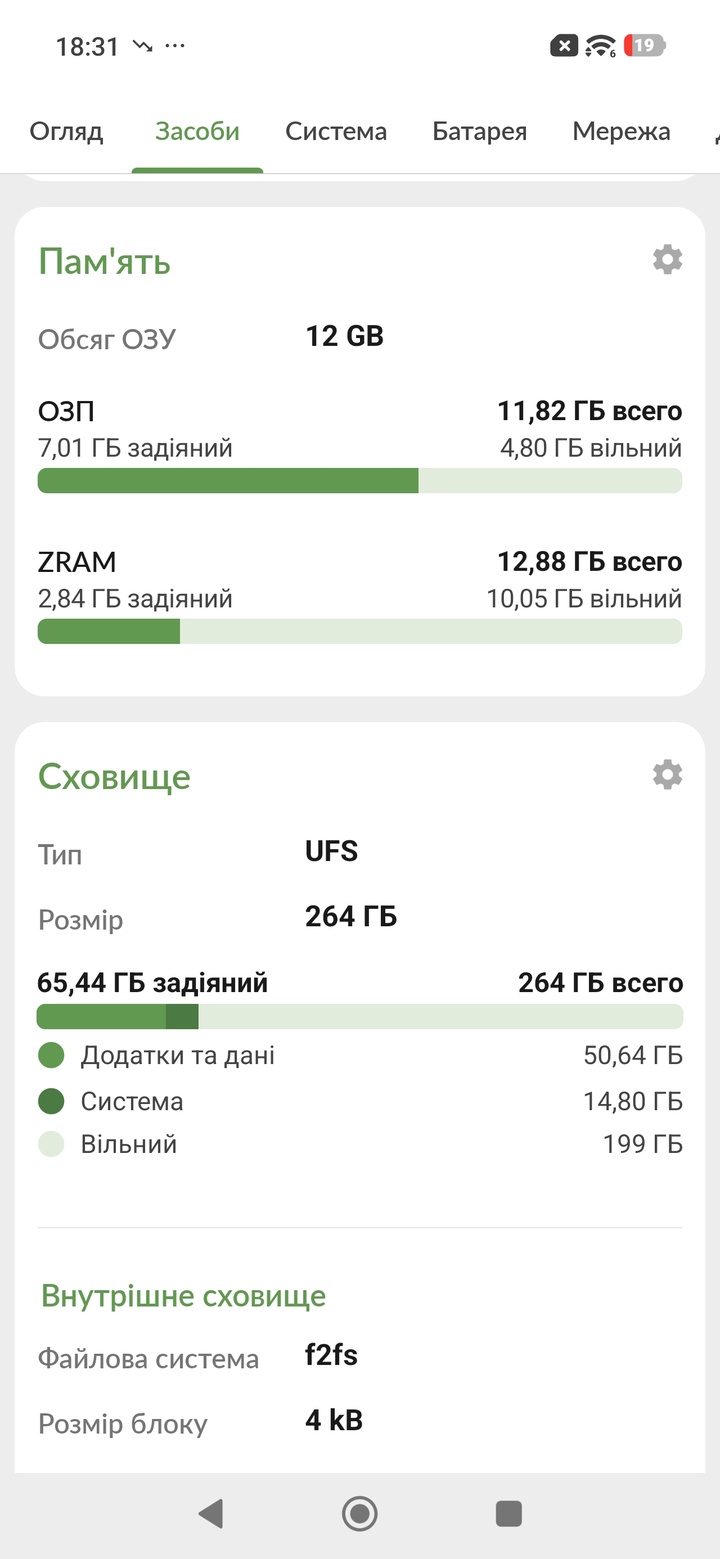The height and width of the screenshot is (1559, 720).
Task: Tap the Файлова система f2fs row
Action: pyautogui.click(x=200, y=1358)
